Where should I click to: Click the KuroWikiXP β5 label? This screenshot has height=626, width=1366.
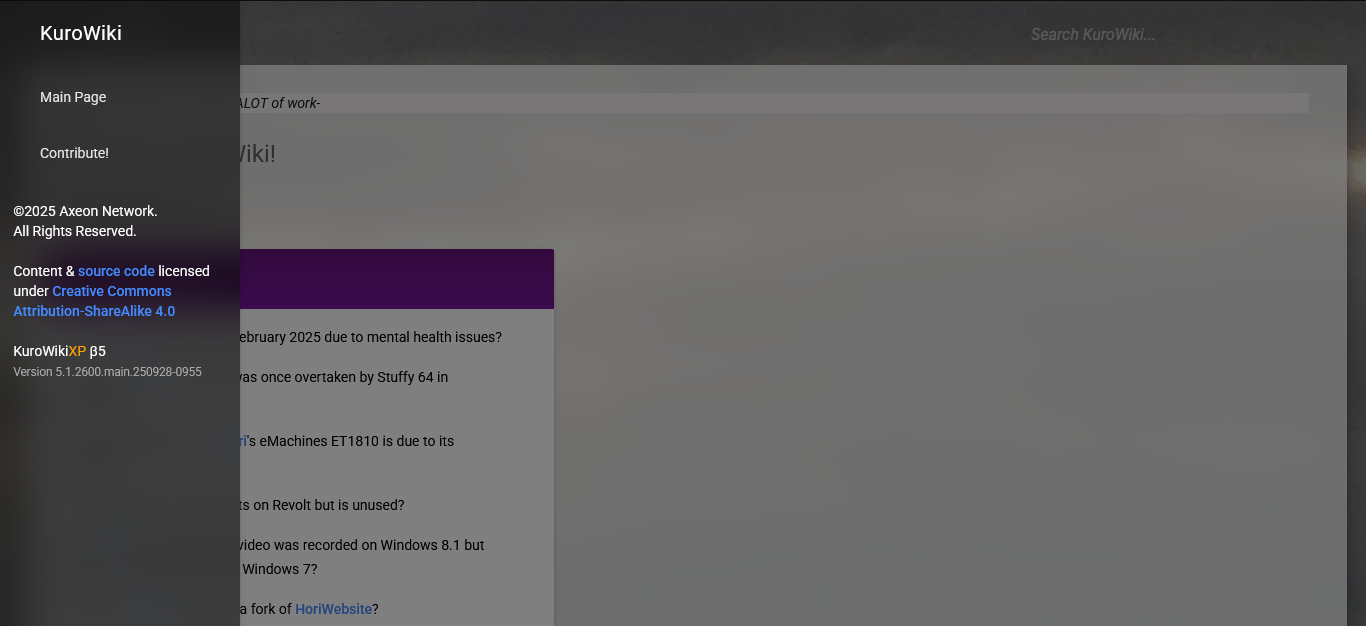(x=59, y=351)
